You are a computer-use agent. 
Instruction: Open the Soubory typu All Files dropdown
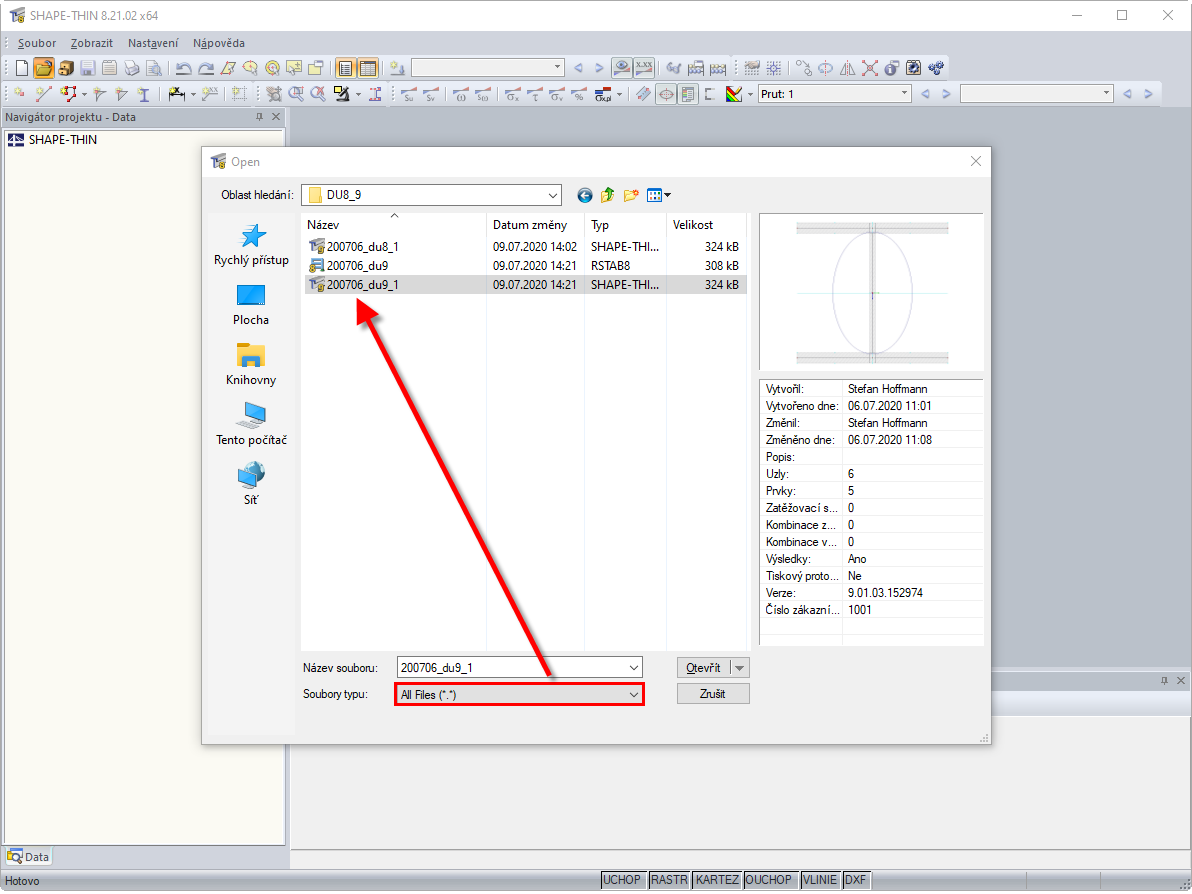(519, 695)
